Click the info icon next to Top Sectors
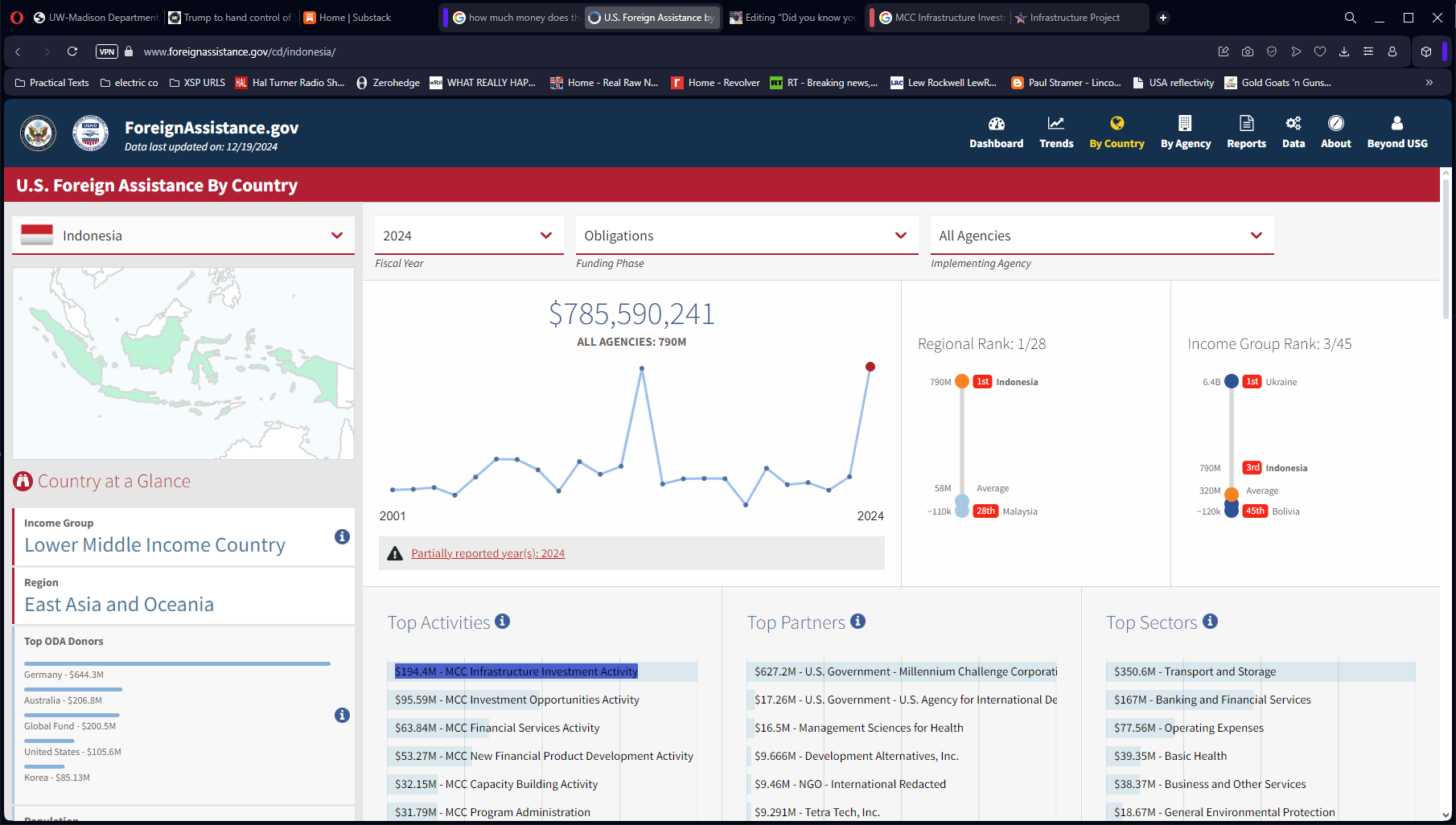This screenshot has height=825, width=1456. coord(1210,621)
